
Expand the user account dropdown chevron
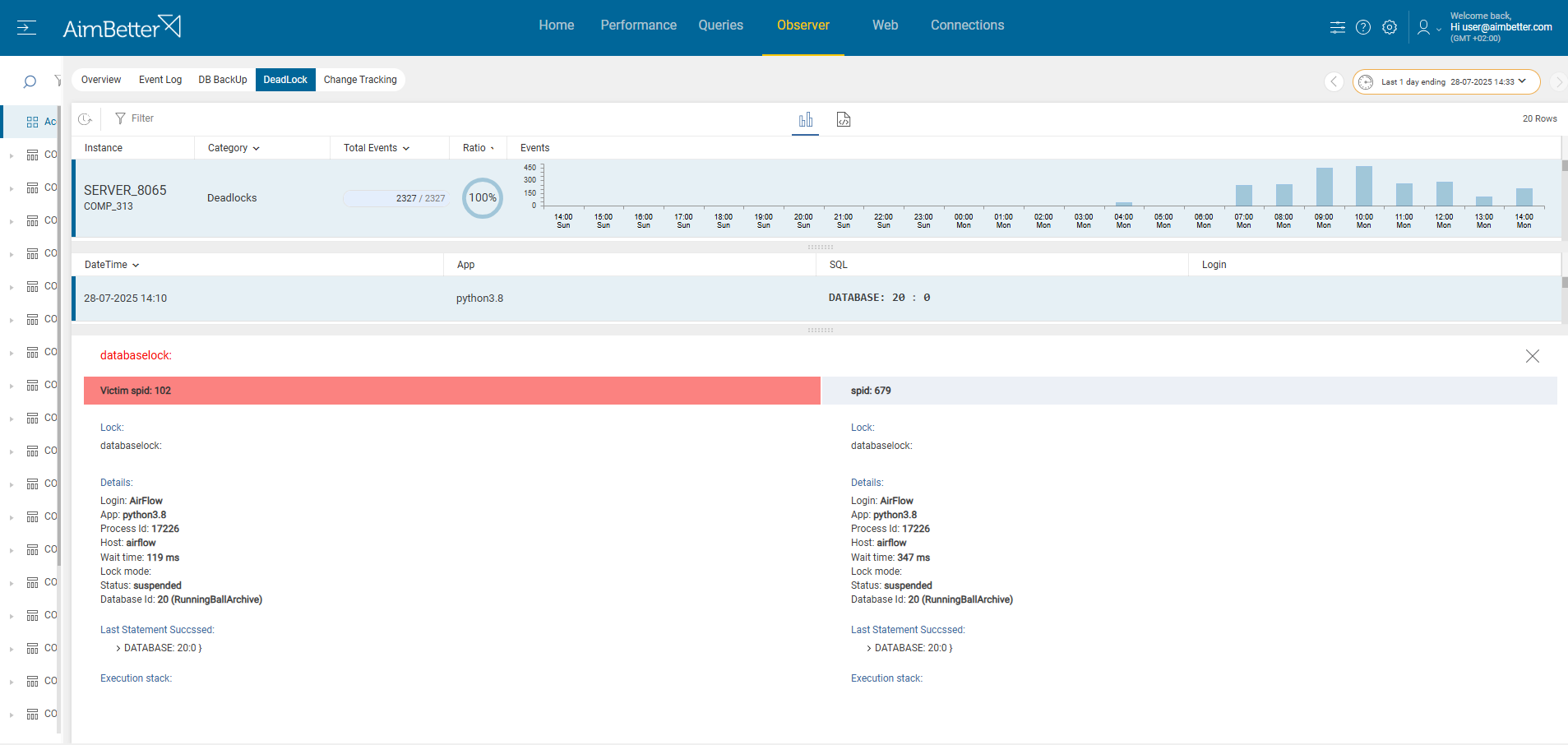tap(1439, 30)
